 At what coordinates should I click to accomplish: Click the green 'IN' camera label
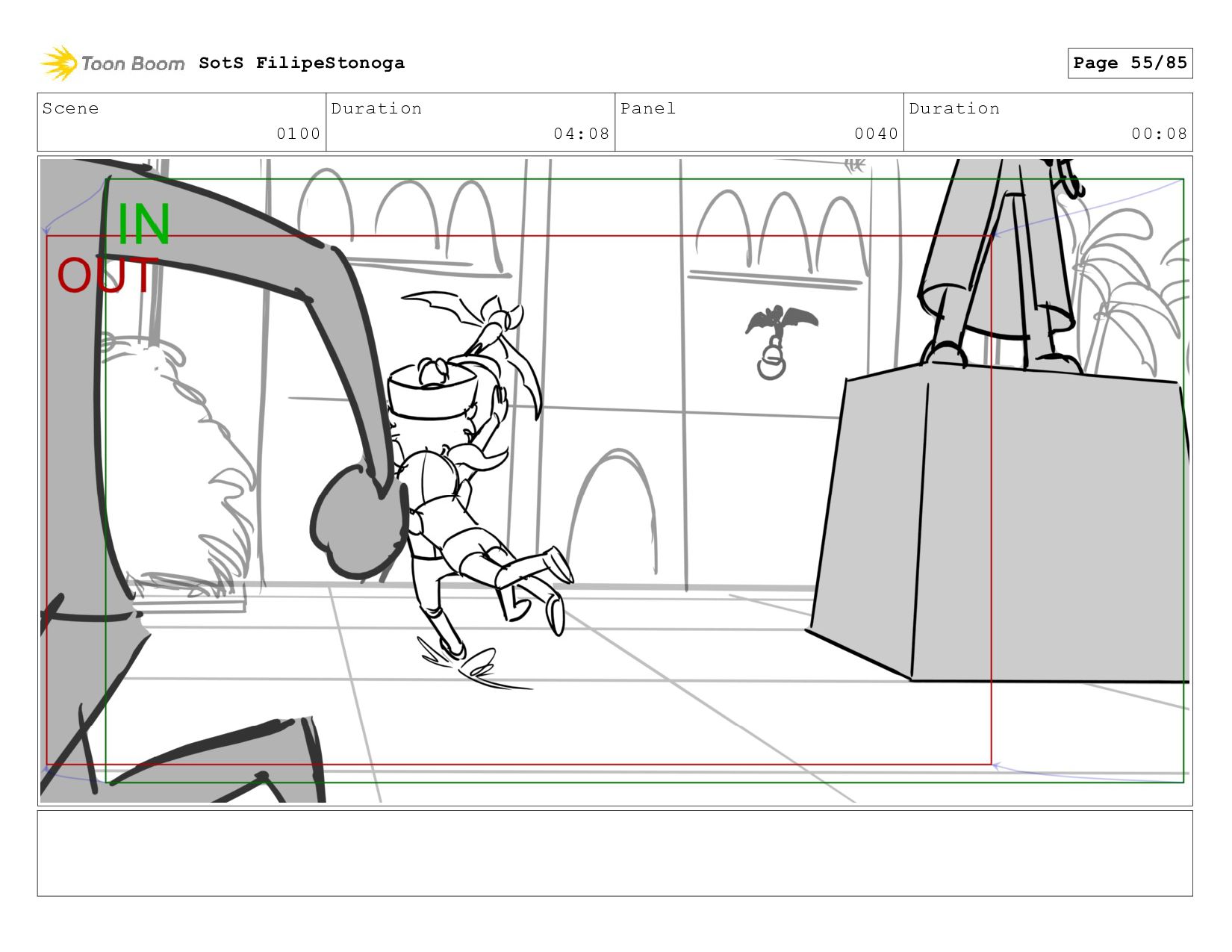coord(144,224)
